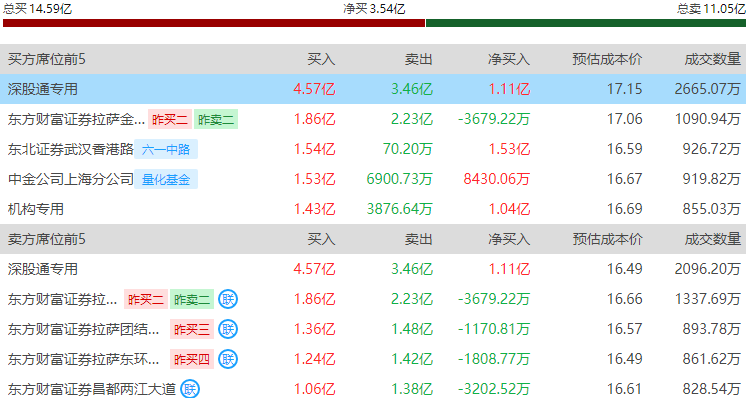Select highlighted 深股通专用 buyer row
This screenshot has width=746, height=398.
373,89
